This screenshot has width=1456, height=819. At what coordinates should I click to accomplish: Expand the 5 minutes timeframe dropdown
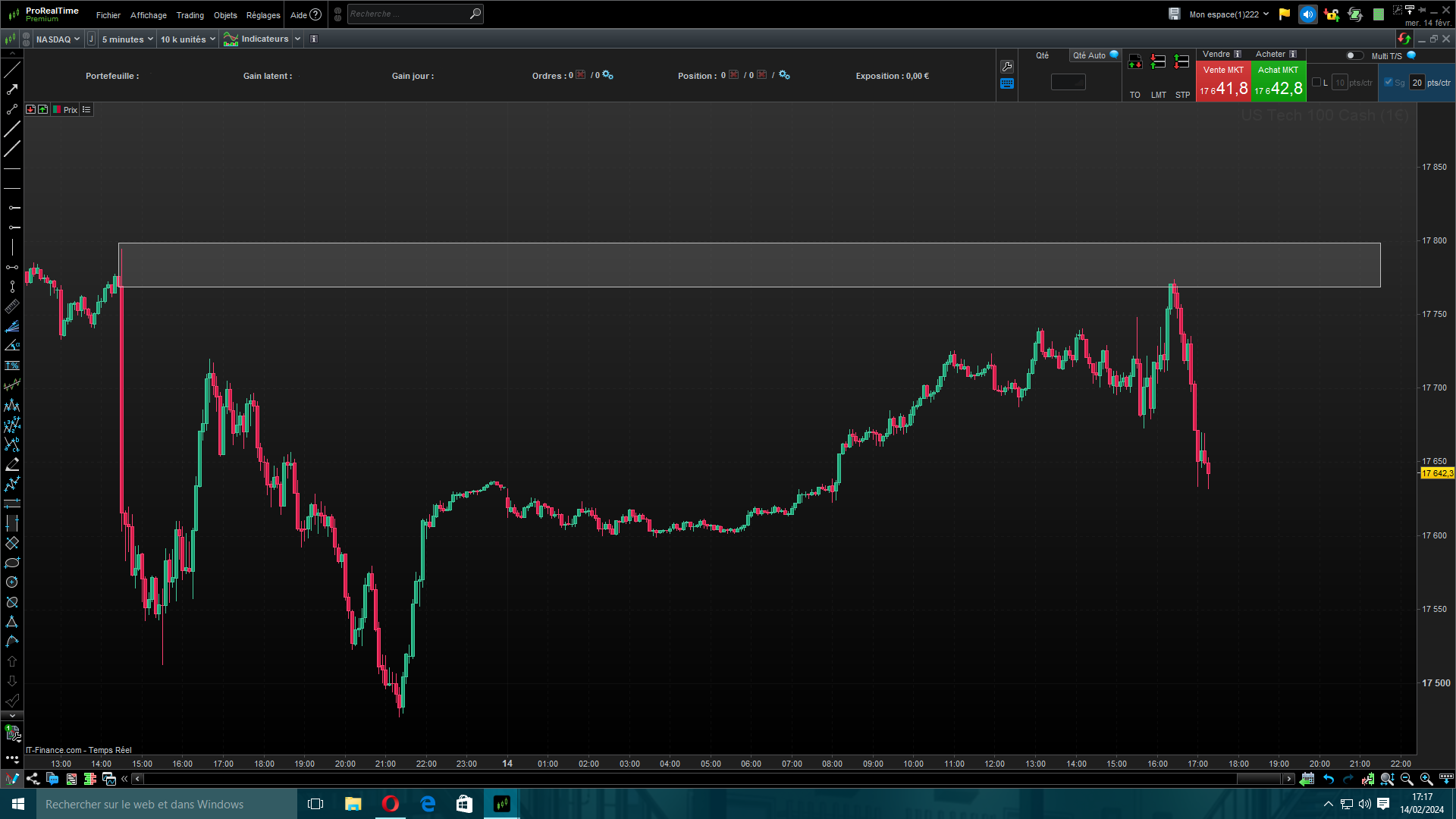pos(127,39)
